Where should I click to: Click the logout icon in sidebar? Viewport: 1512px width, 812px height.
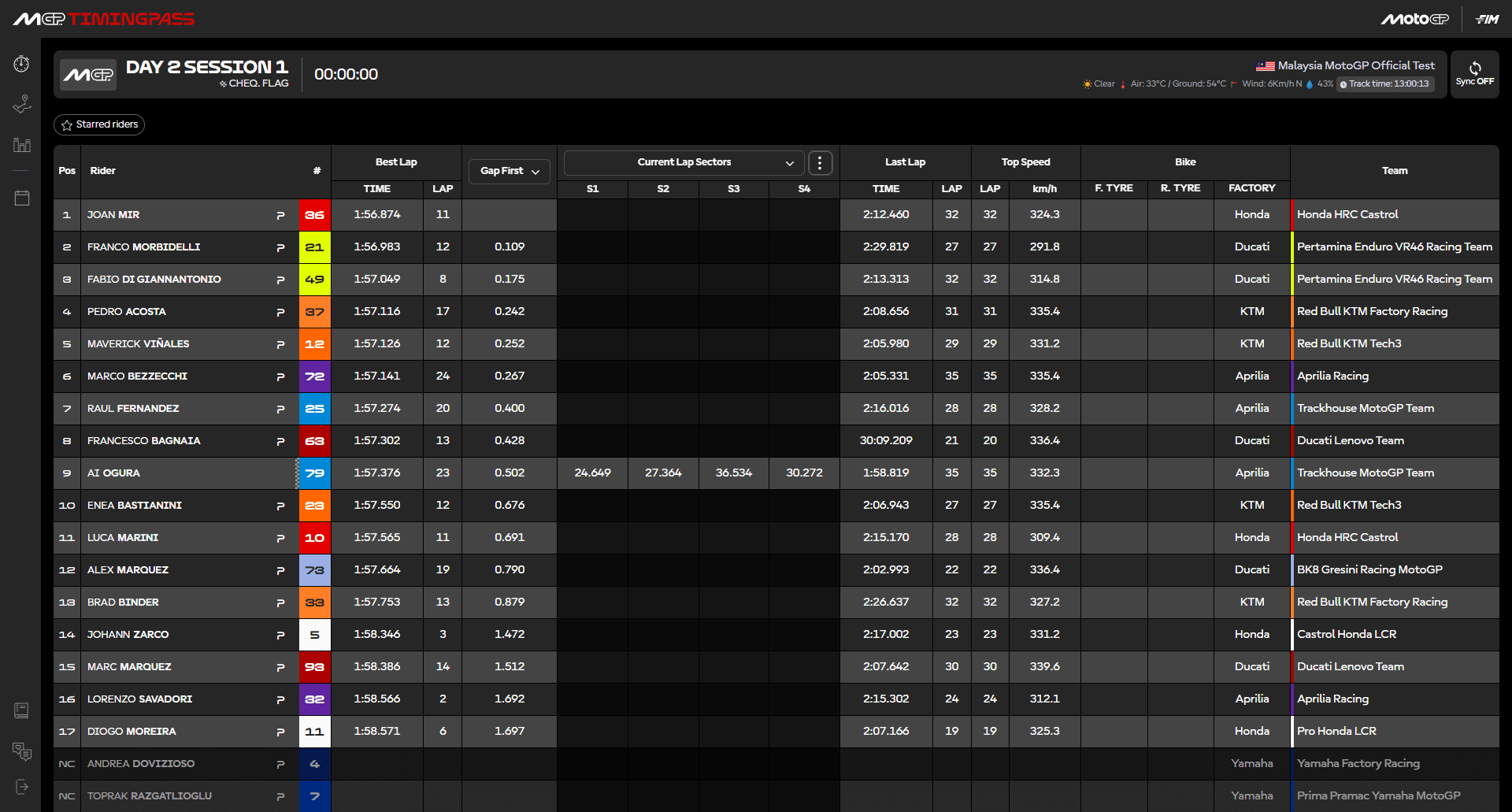[x=21, y=787]
